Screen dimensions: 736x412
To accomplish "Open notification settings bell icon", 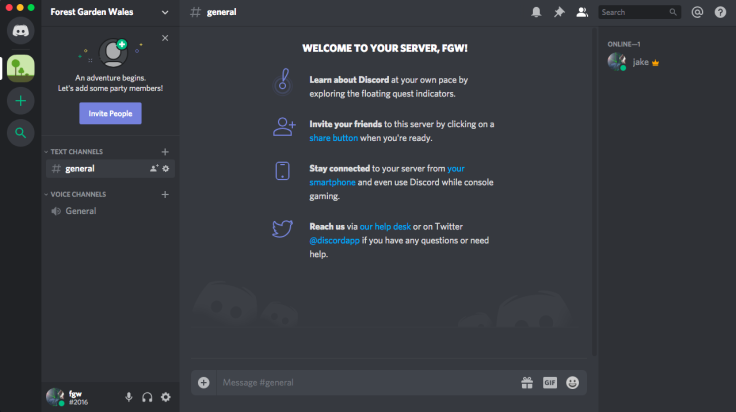I will [x=536, y=12].
